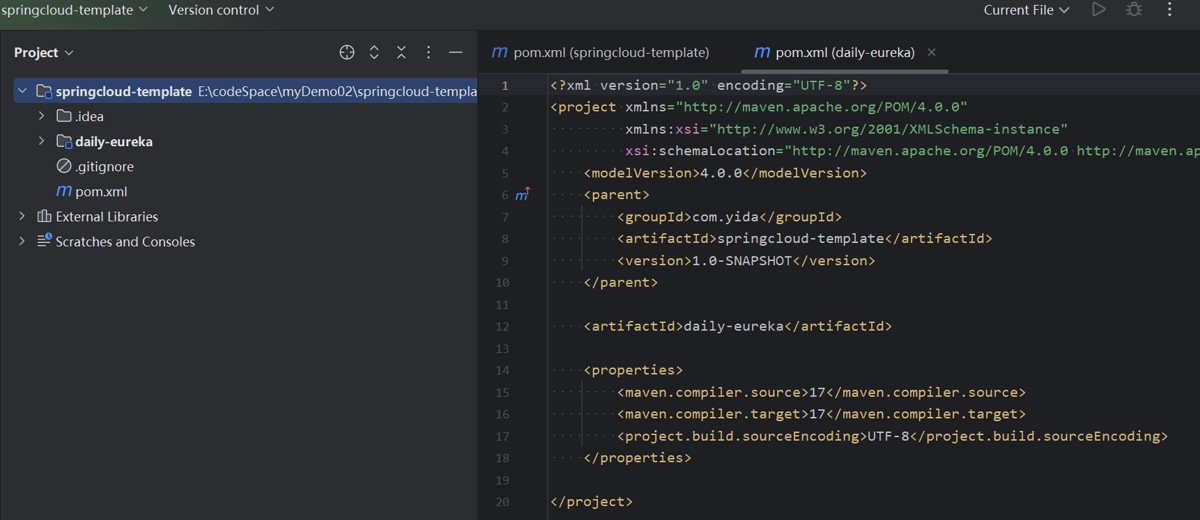1200x520 pixels.
Task: Click the Maven icon beside pom.xml in tree
Action: tap(64, 191)
